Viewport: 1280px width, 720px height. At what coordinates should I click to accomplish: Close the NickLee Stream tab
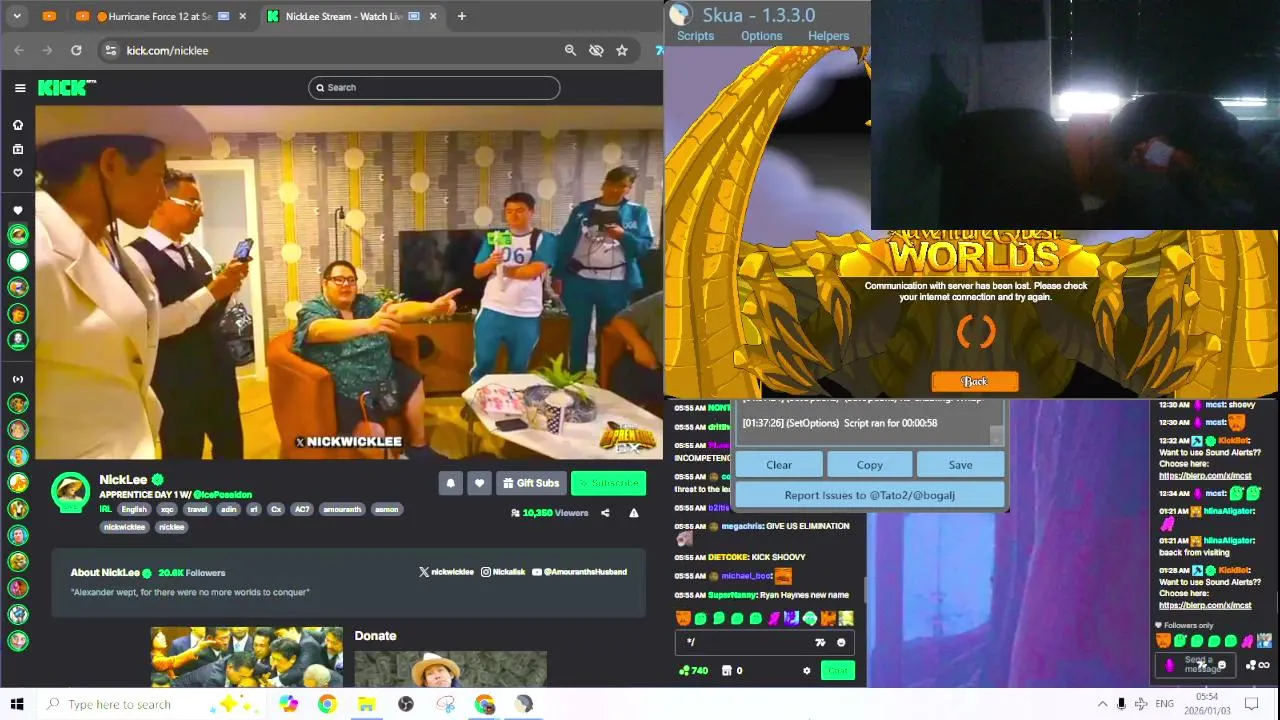433,16
